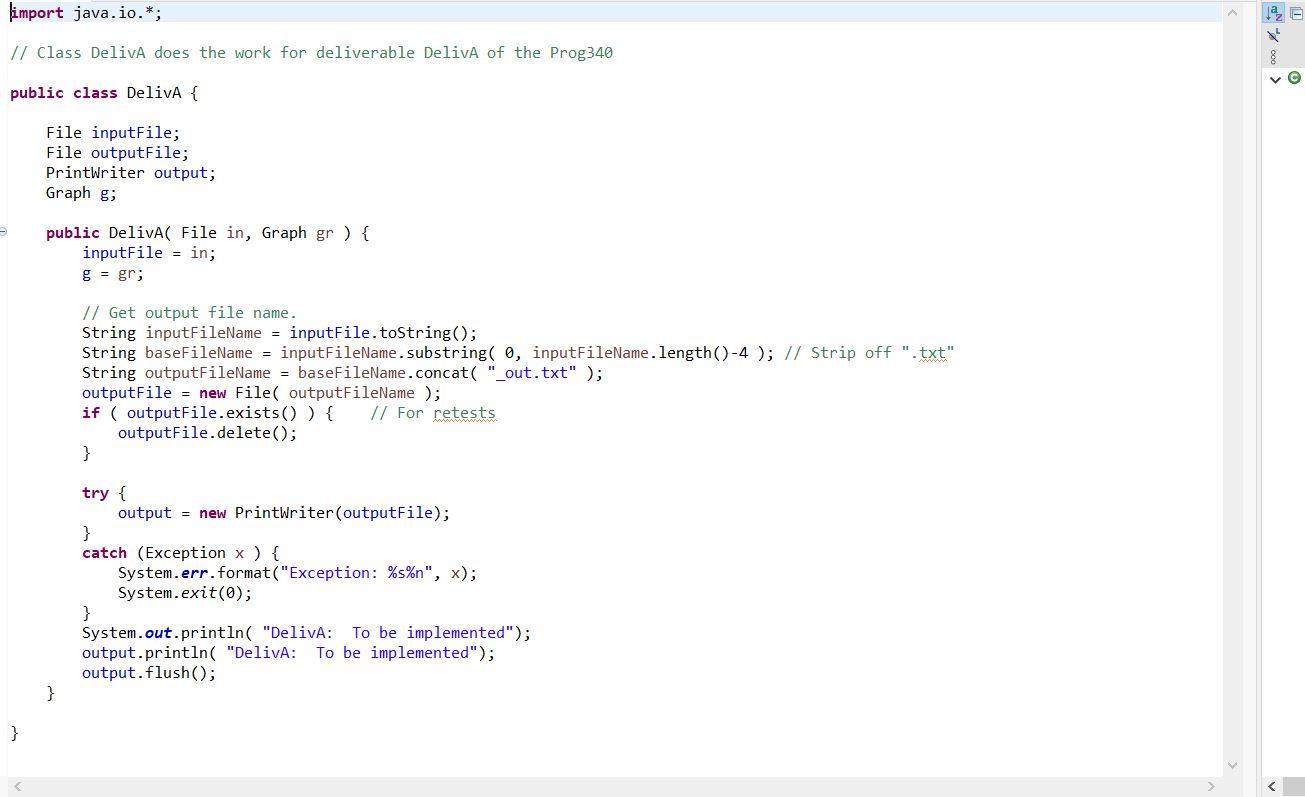The width and height of the screenshot is (1305, 797).
Task: Click the System.exit(0) line
Action: click(185, 592)
